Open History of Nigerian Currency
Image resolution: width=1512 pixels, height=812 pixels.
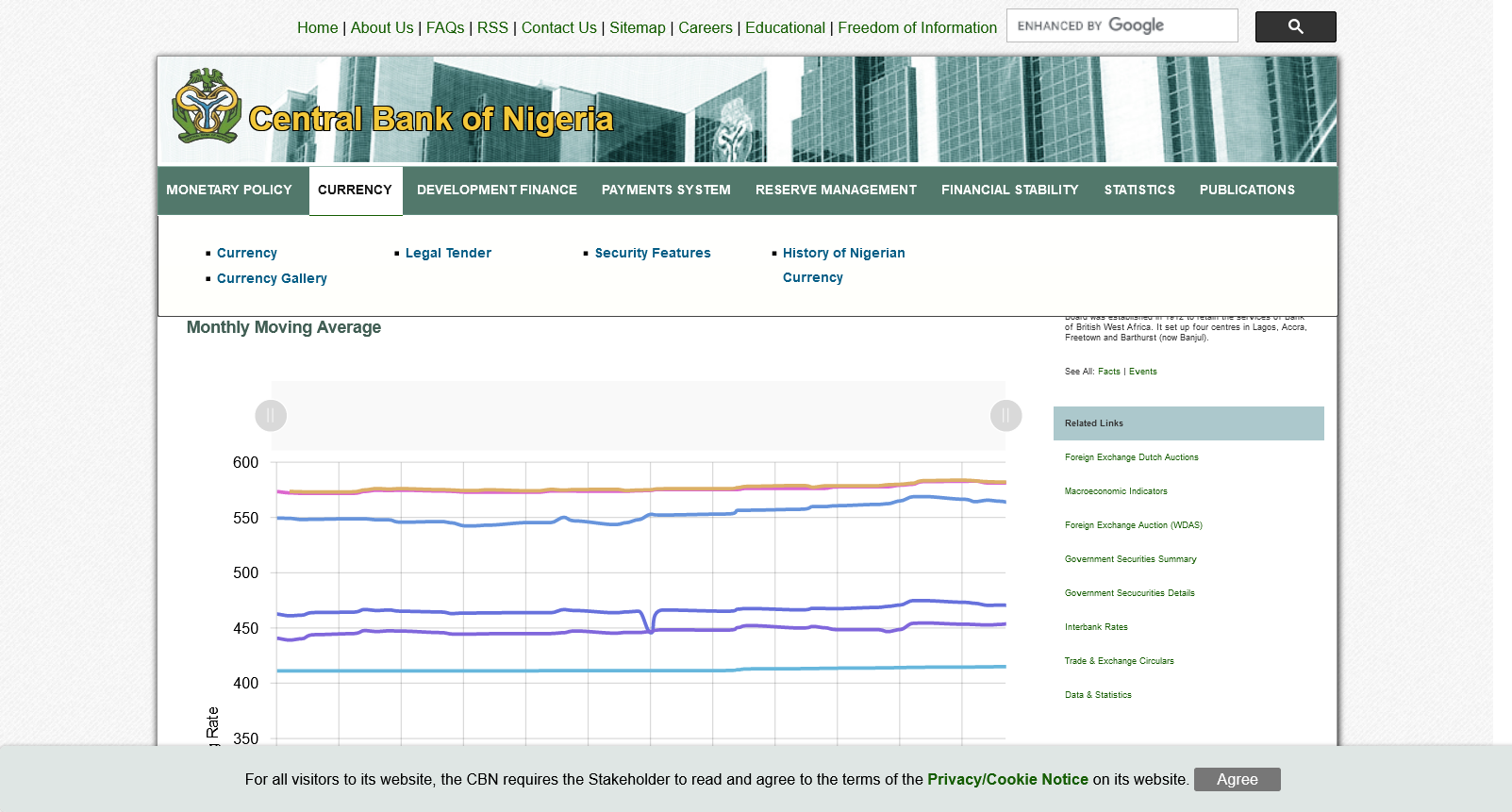coord(843,254)
